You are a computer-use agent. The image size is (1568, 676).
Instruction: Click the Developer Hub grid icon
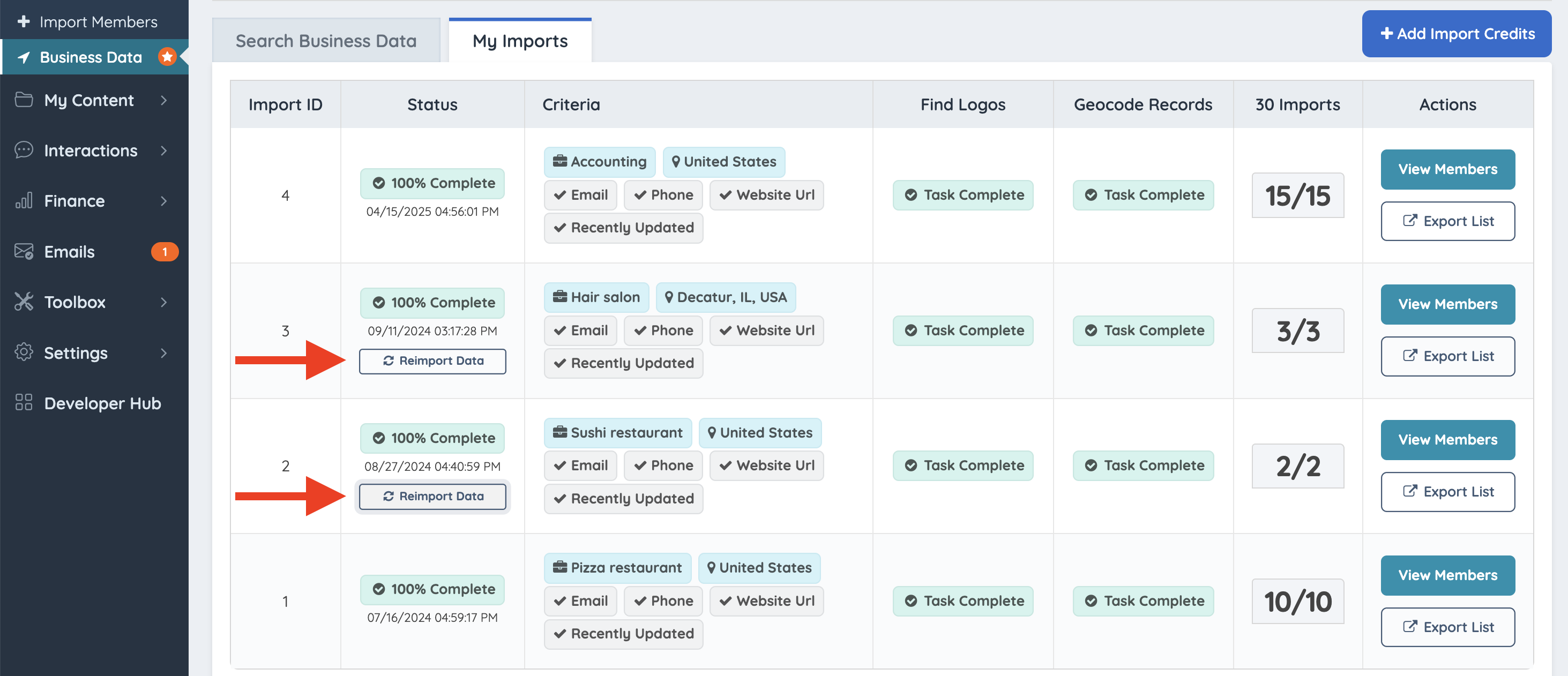tap(24, 403)
